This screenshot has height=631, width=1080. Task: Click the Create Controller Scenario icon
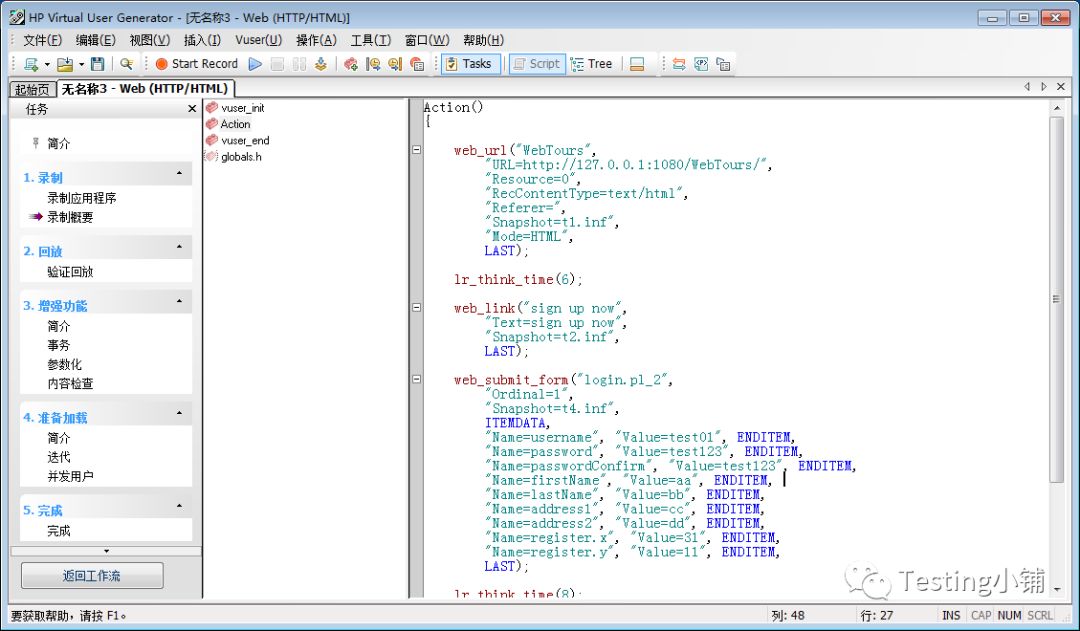point(351,64)
